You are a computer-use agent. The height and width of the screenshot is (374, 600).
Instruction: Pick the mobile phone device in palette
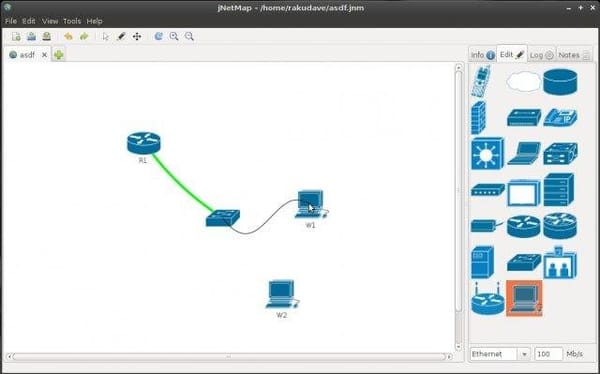481,81
